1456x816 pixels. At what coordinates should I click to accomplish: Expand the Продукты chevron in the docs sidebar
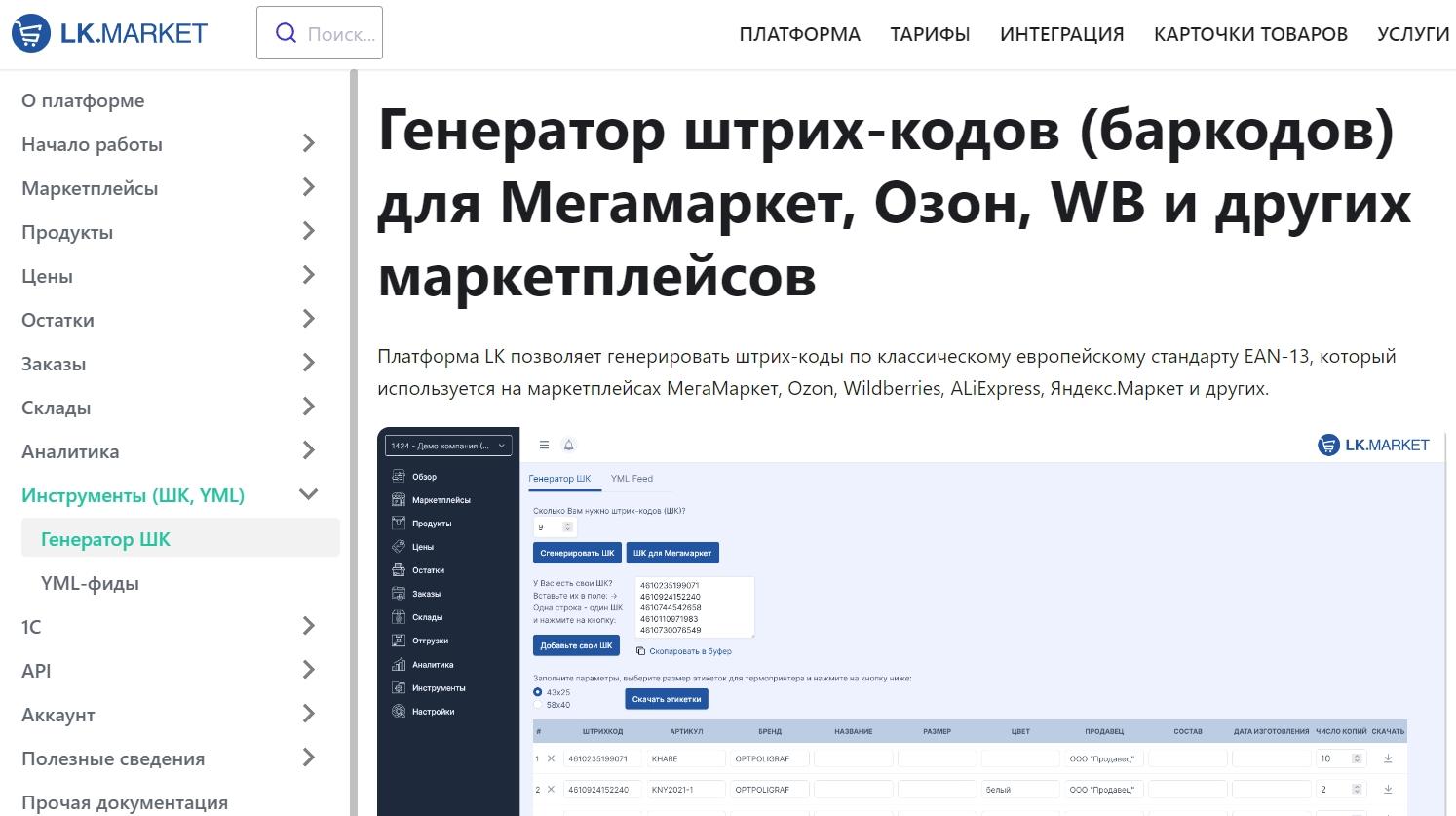(x=308, y=231)
